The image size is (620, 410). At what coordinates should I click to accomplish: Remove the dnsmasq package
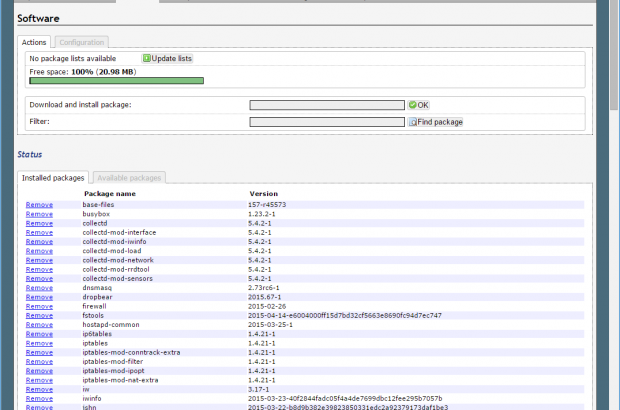tap(39, 287)
